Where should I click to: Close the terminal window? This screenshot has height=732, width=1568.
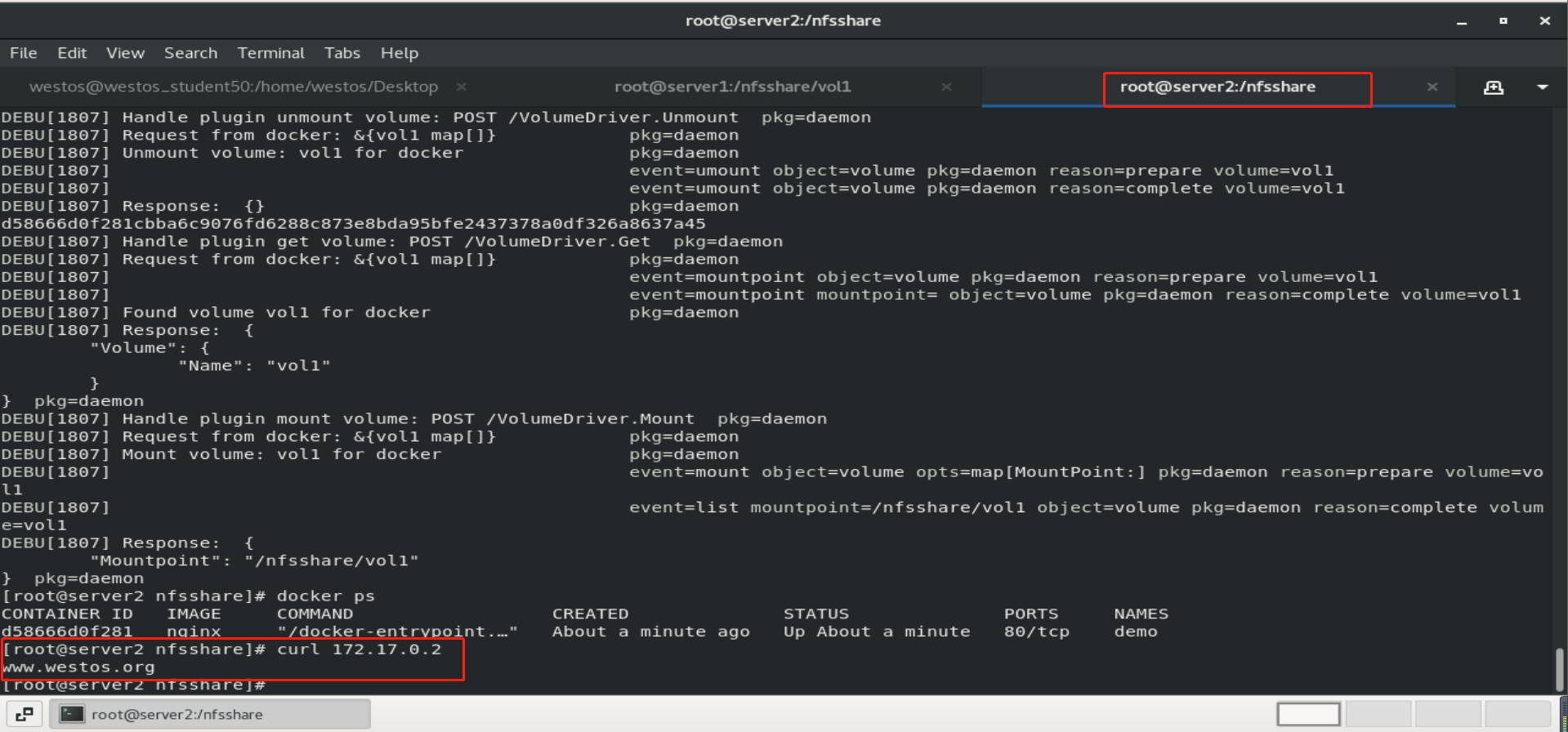pos(1545,21)
